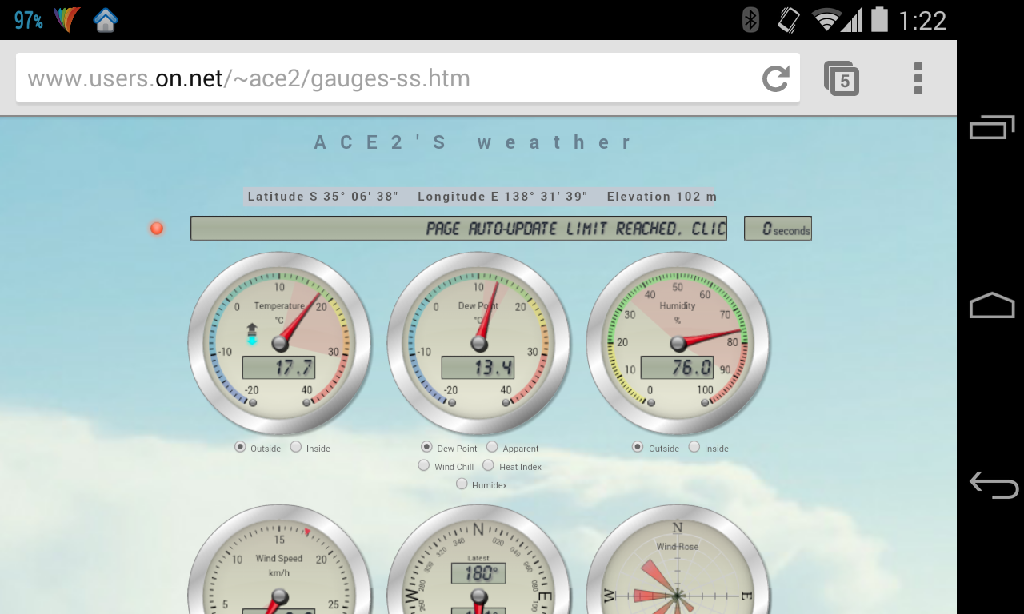
Task: Click the red status LED indicator
Action: coord(156,228)
